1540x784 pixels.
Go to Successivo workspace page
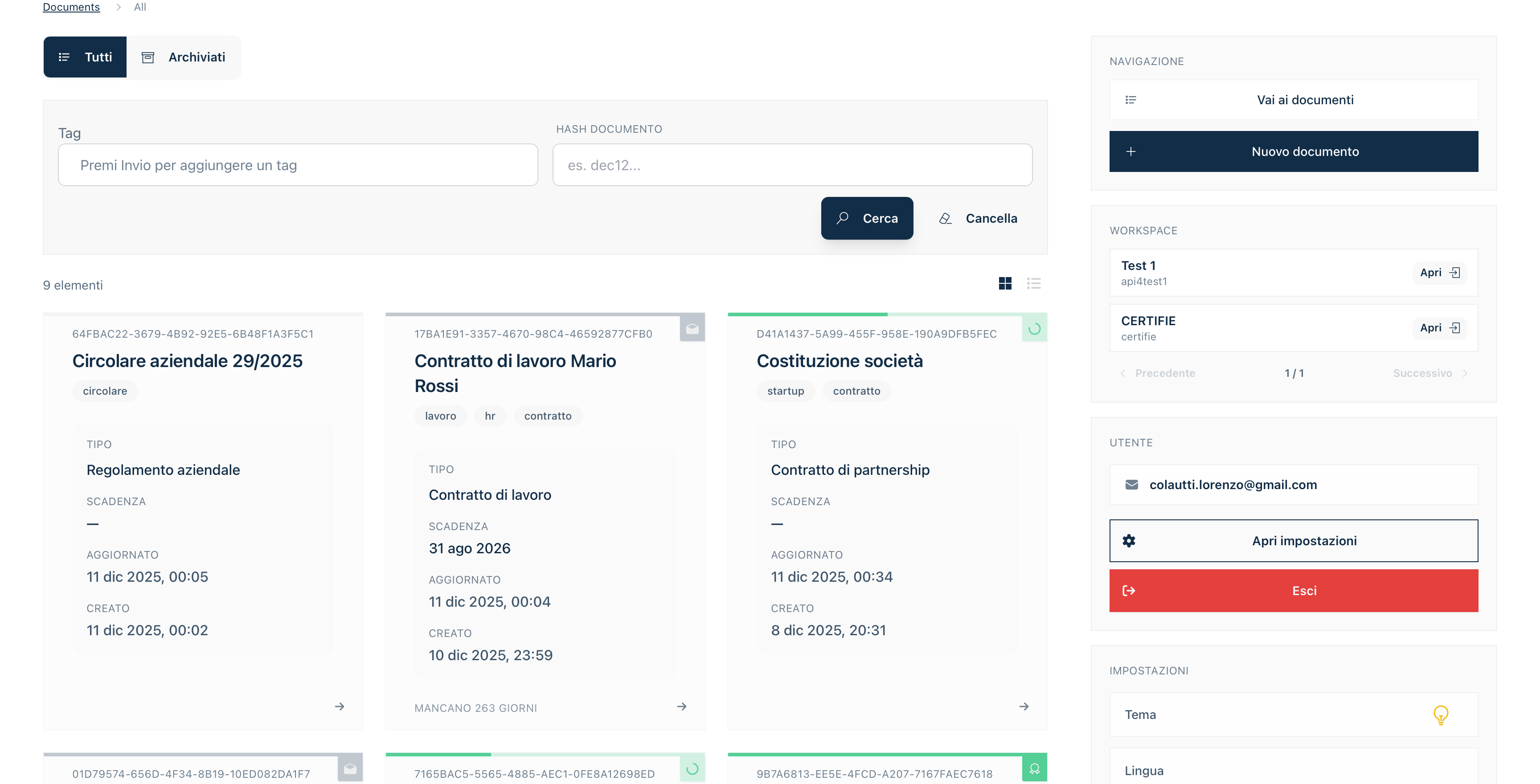(1429, 373)
